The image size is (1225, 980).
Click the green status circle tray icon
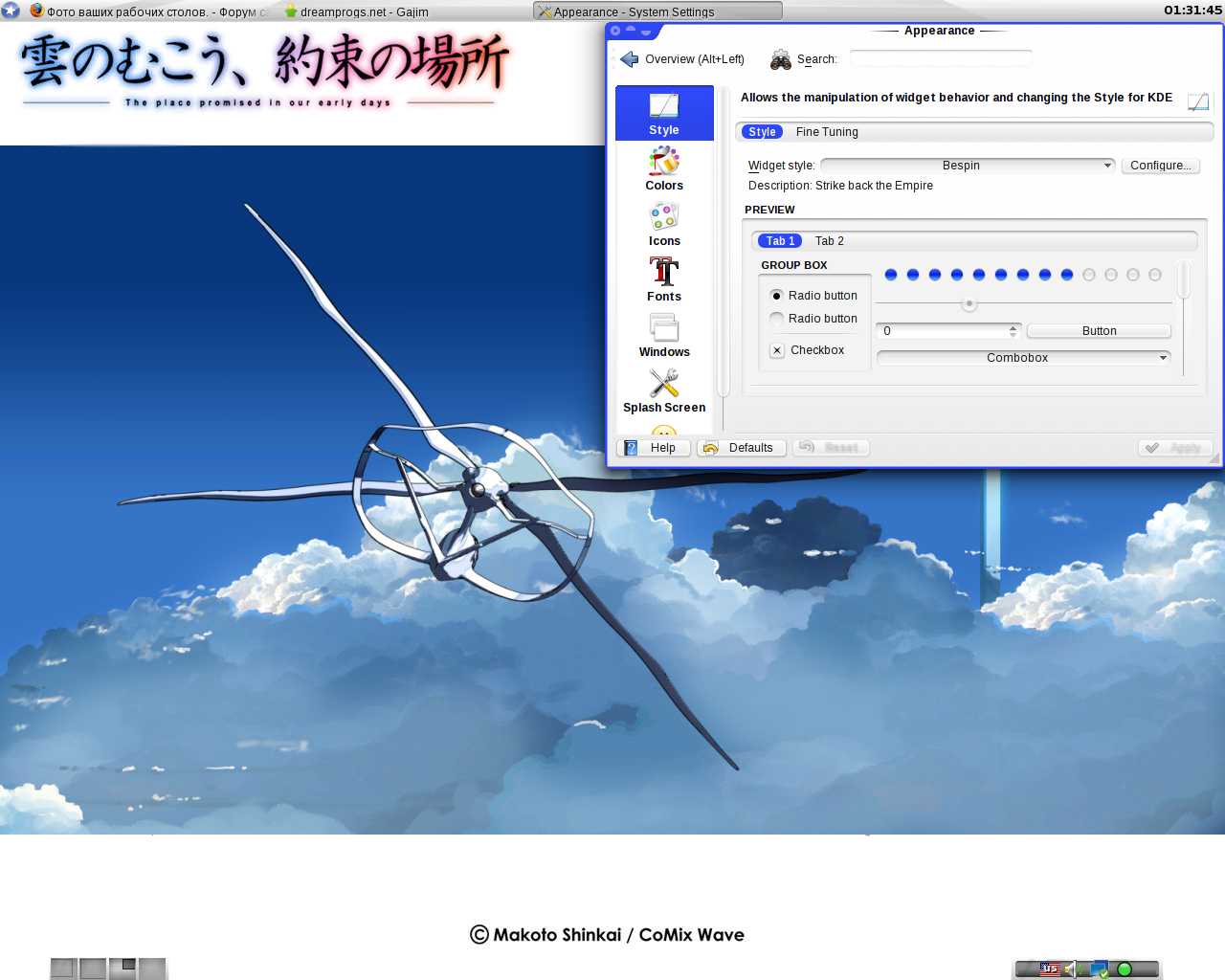[1125, 969]
